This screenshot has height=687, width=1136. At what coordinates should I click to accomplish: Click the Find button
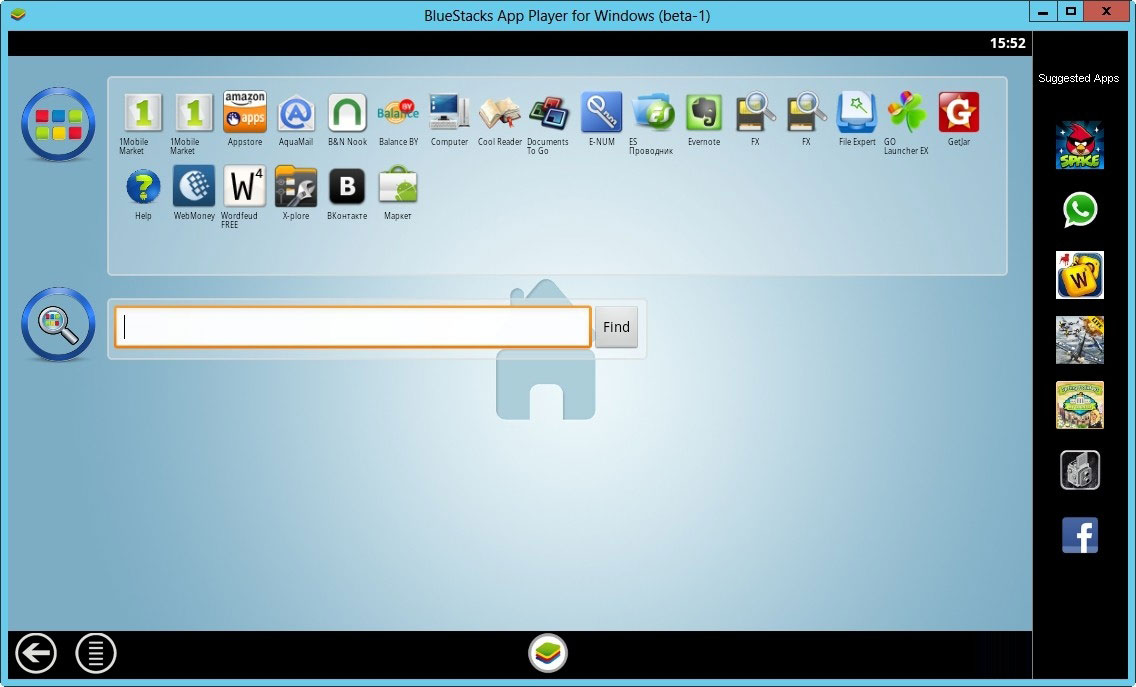pos(617,327)
